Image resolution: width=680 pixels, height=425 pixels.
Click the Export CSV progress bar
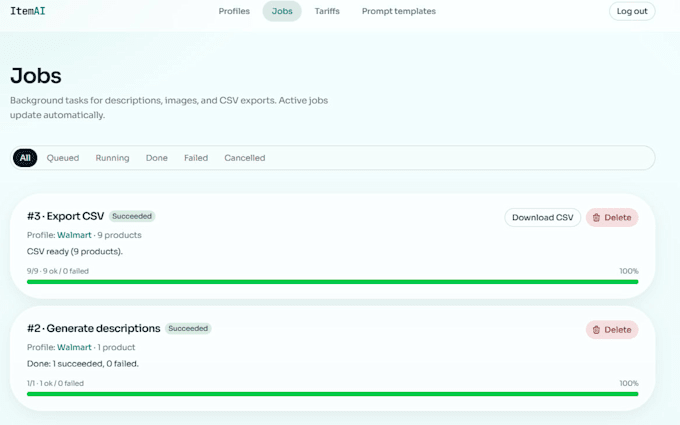(x=333, y=282)
